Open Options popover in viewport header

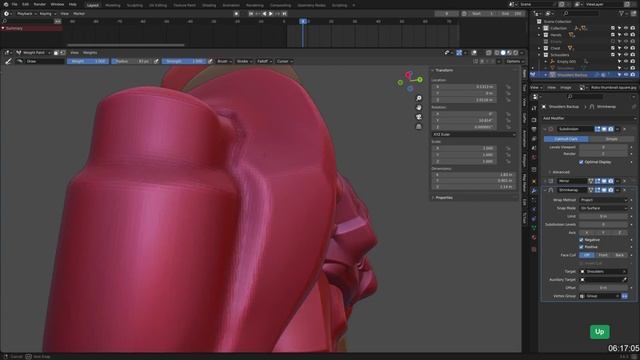click(514, 61)
